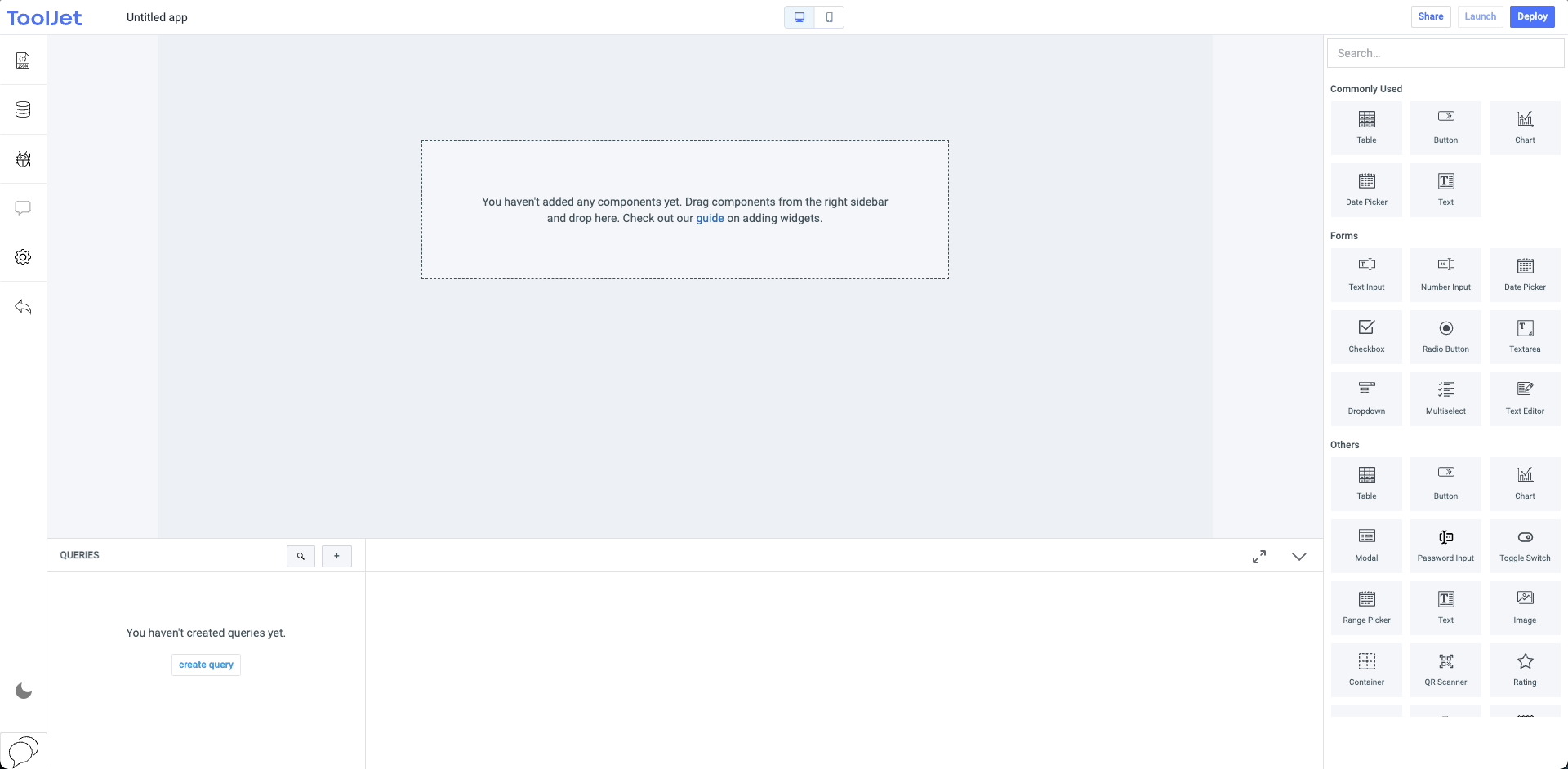Open the inspector icon in left sidebar

23,60
